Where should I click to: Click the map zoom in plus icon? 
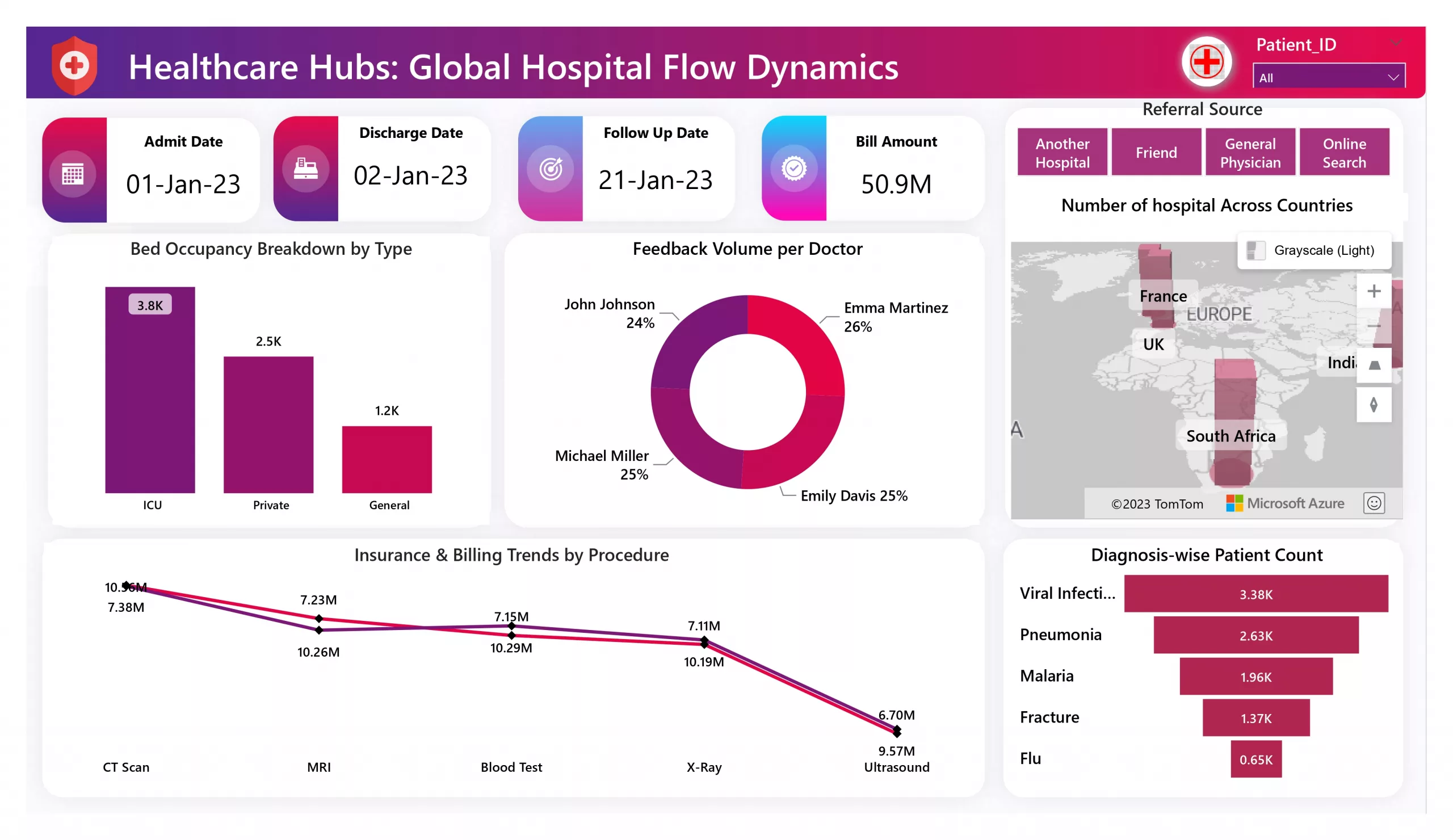[x=1374, y=291]
